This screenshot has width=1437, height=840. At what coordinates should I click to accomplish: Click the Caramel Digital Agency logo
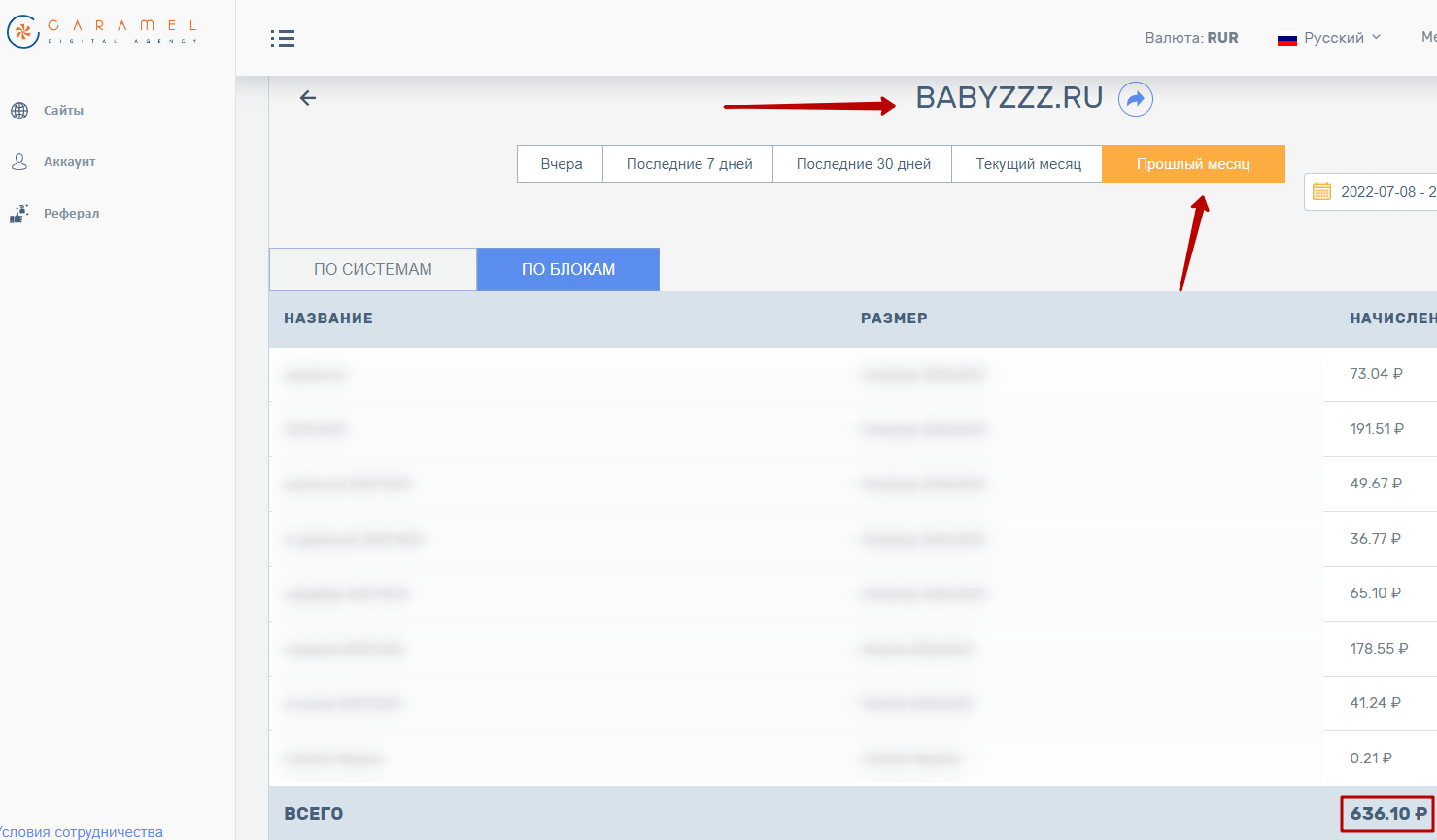pos(102,31)
